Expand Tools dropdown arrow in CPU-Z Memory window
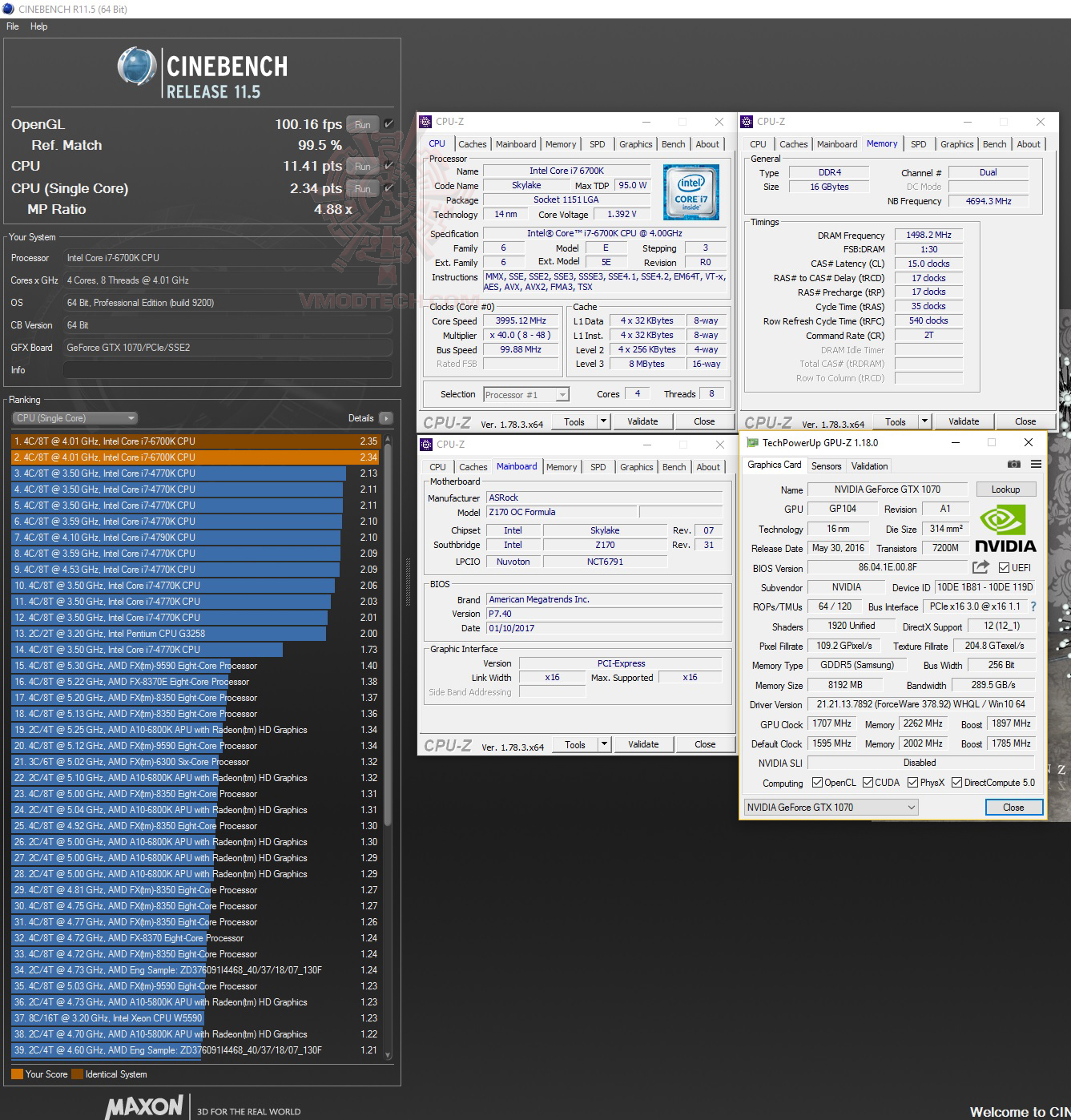The image size is (1071, 1120). pyautogui.click(x=925, y=421)
